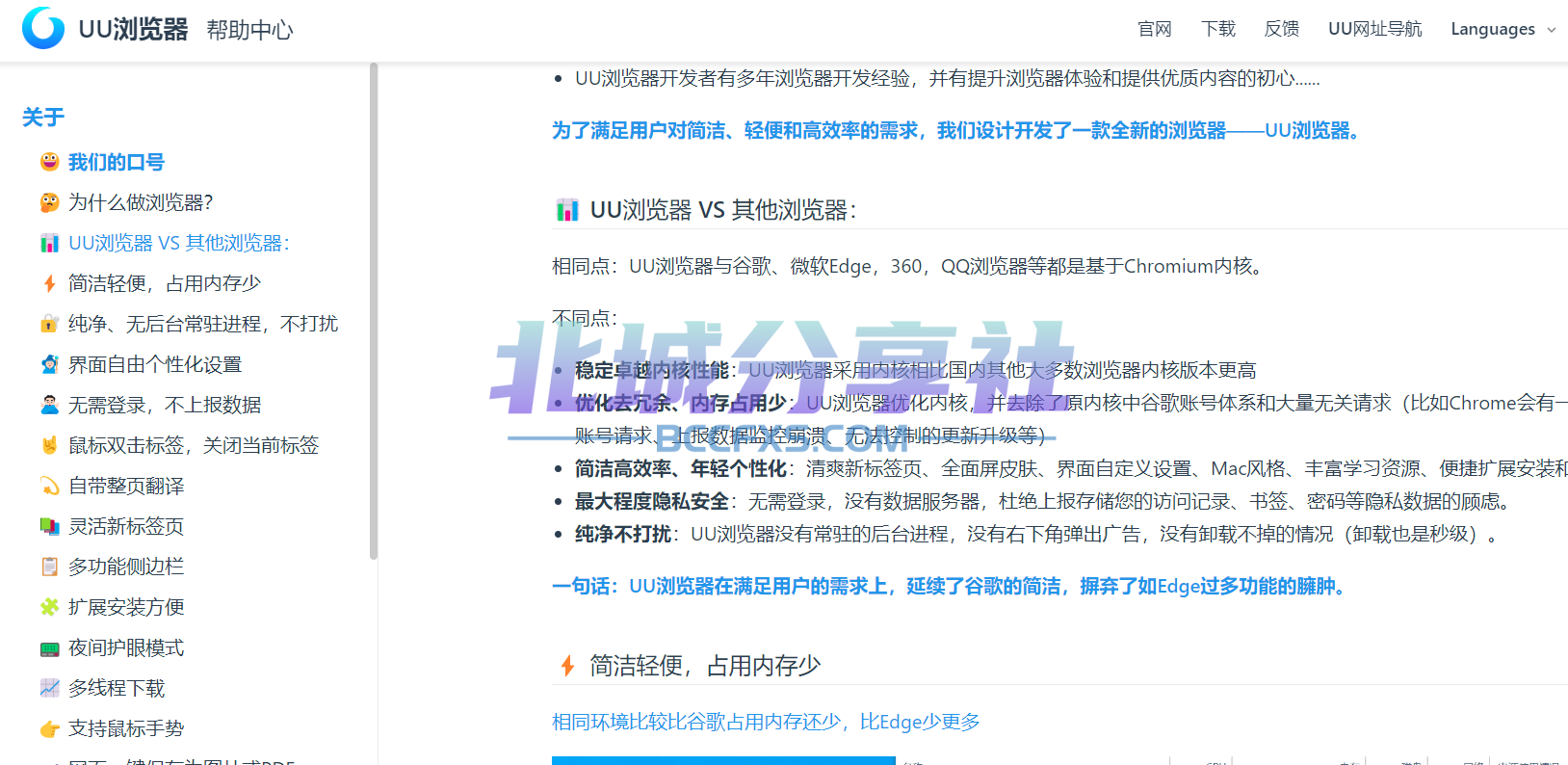The width and height of the screenshot is (1568, 765).
Task: Click the lightning icon beside sidebar 简洁轻便
Action: [x=49, y=283]
